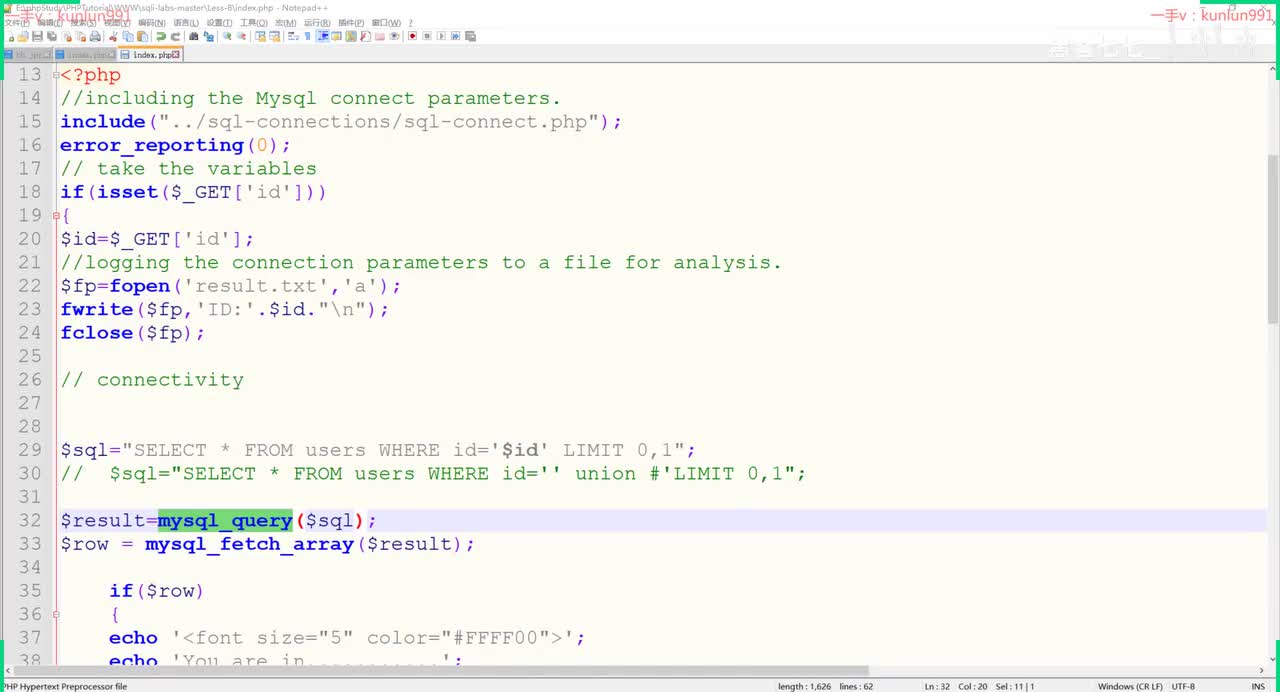This screenshot has width=1280, height=692.
Task: Switch to the middle document tab
Action: 85,55
